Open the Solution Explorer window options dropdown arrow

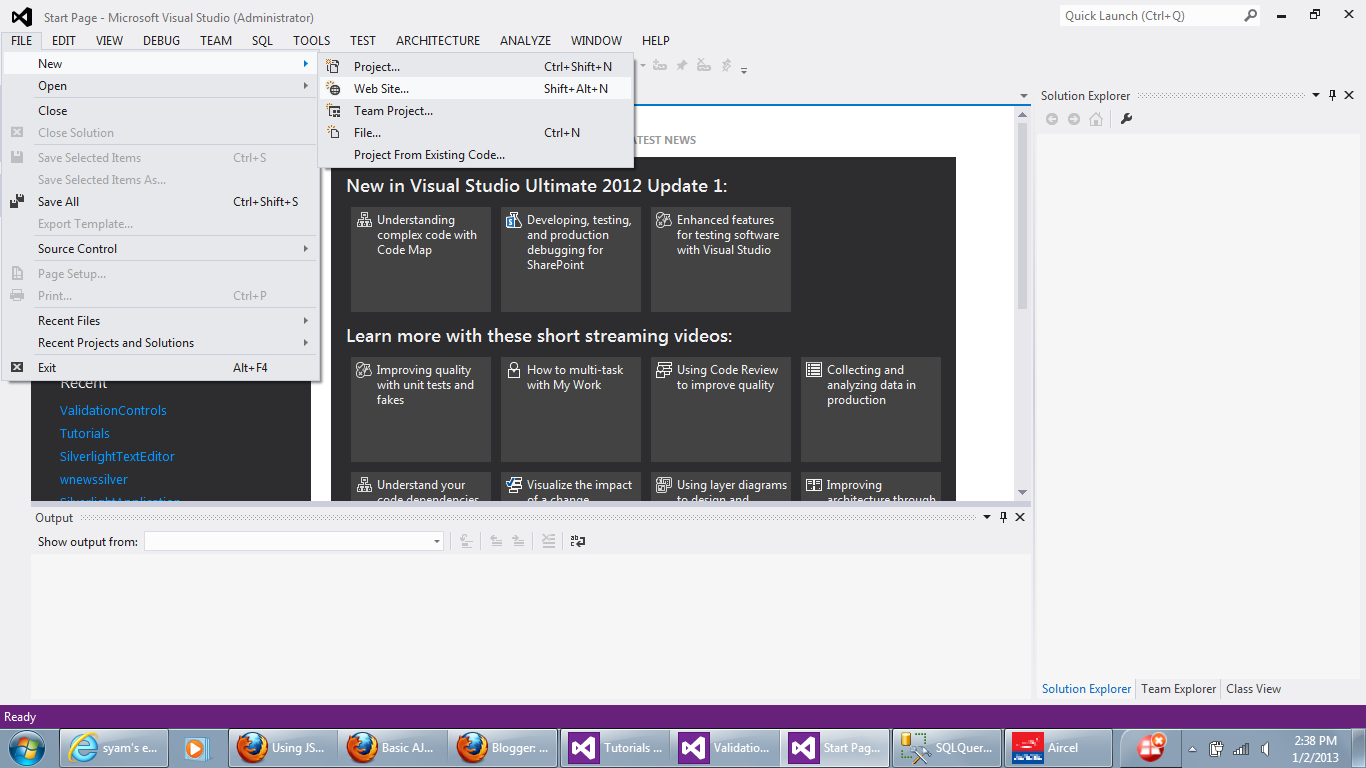[1316, 95]
